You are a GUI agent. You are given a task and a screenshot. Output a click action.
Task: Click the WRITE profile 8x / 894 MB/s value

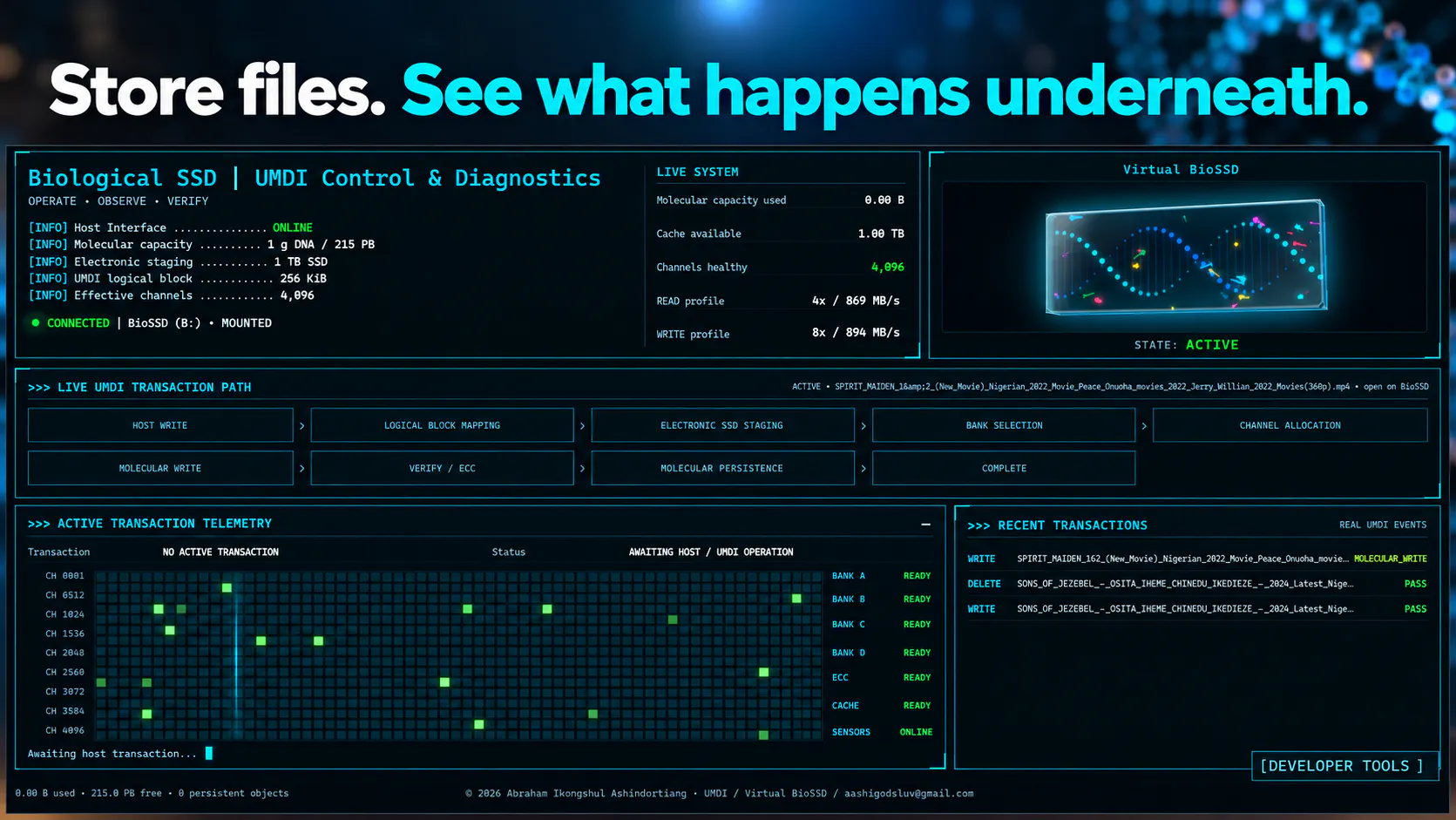tap(856, 333)
